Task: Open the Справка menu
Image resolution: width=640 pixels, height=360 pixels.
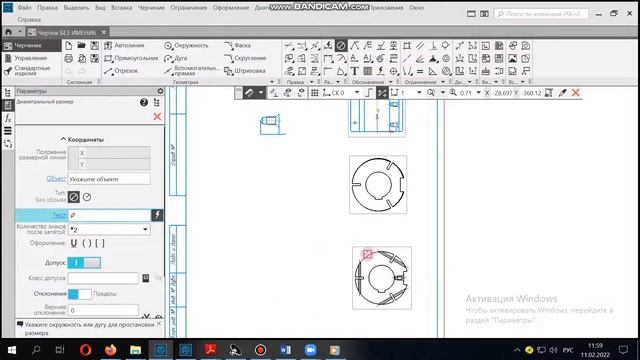Action: 29,19
